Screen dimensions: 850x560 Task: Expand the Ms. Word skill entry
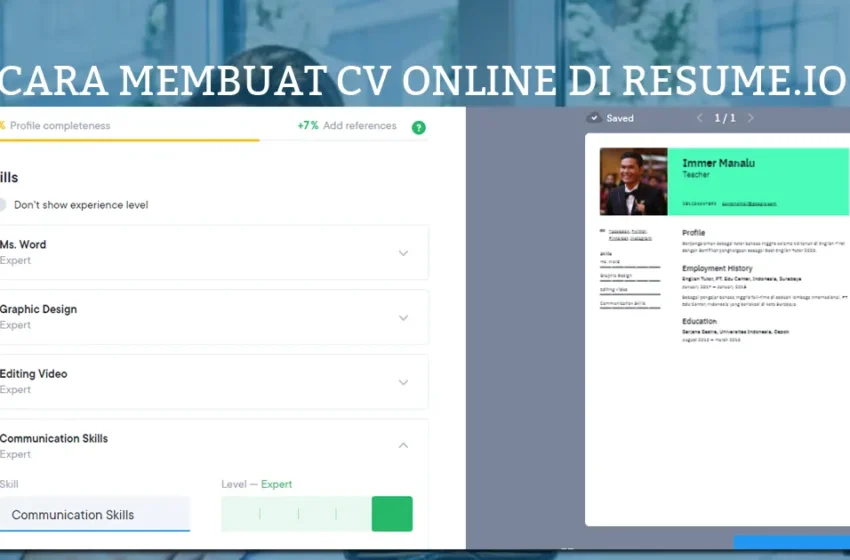[403, 253]
